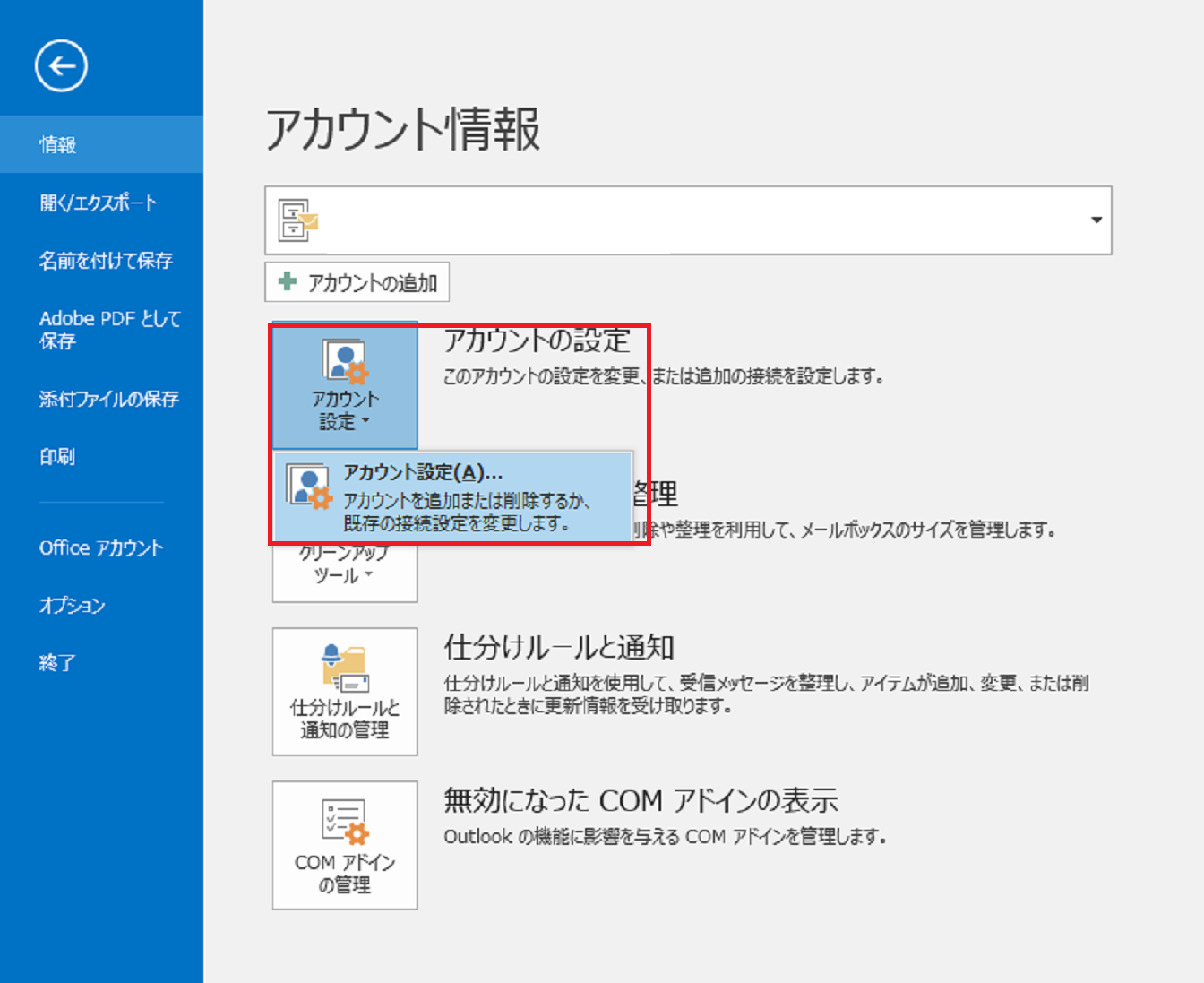Screen dimensions: 1204x983
Task: Collapse the アカウント設定 dropdown arrow
Action: pyautogui.click(x=365, y=421)
